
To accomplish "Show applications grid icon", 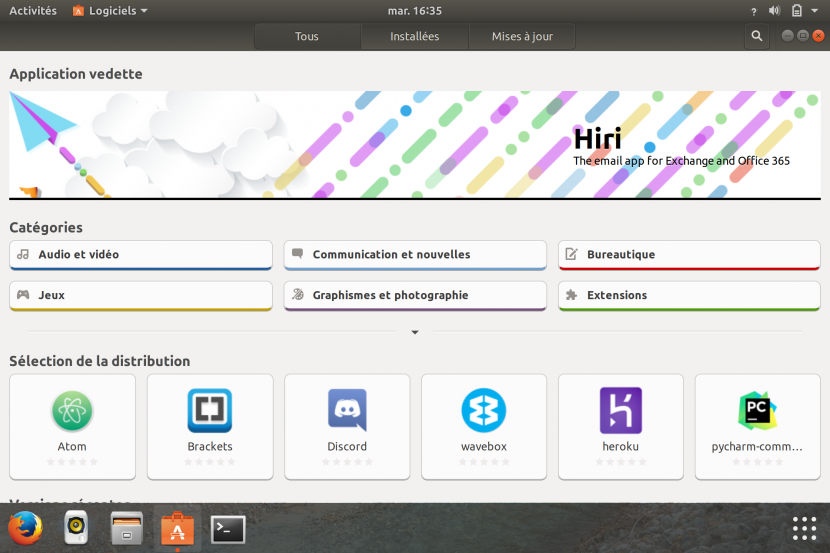I will point(804,529).
